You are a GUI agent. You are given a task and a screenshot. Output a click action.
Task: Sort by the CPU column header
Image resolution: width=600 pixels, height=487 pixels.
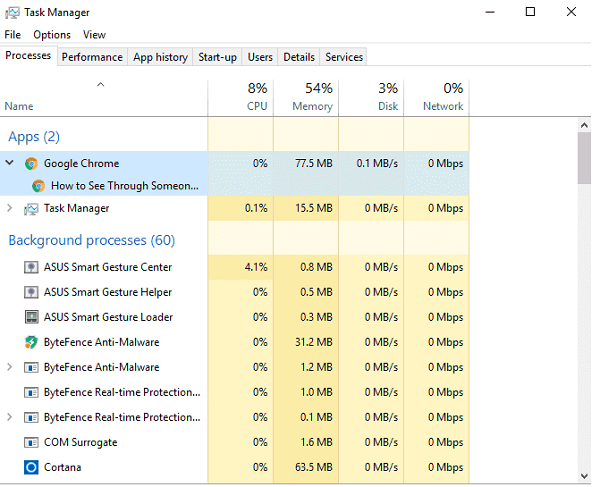click(x=241, y=98)
